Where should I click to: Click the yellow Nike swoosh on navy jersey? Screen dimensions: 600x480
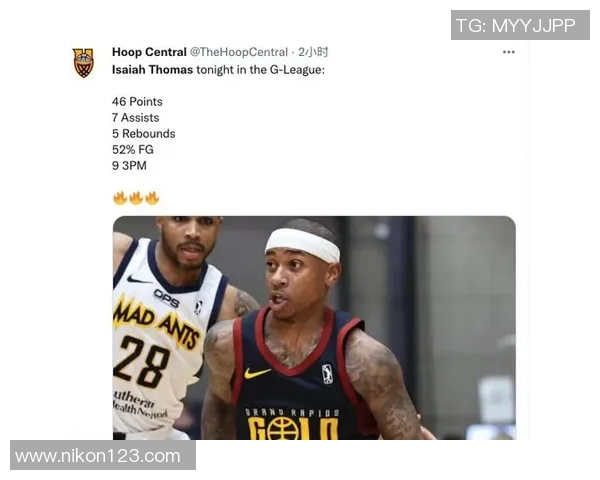point(257,372)
